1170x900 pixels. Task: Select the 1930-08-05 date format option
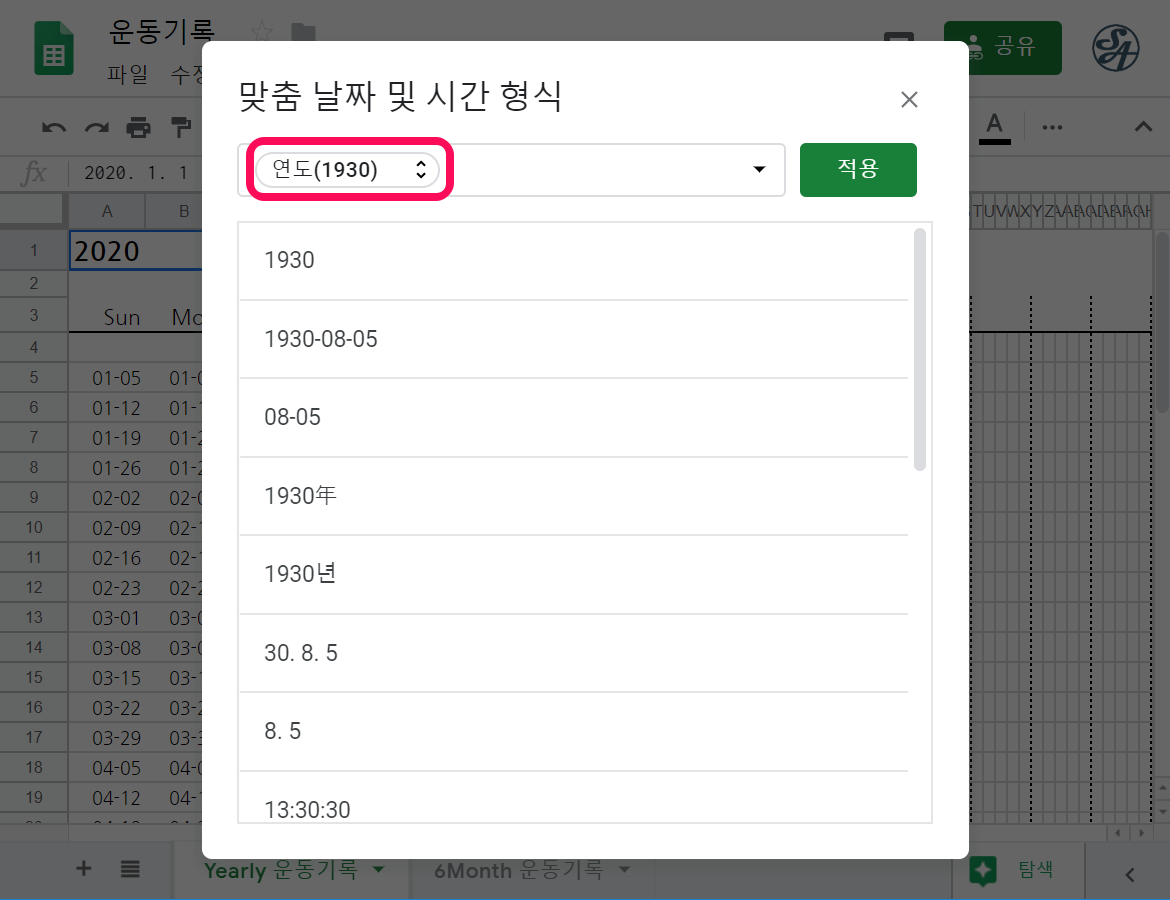(321, 339)
